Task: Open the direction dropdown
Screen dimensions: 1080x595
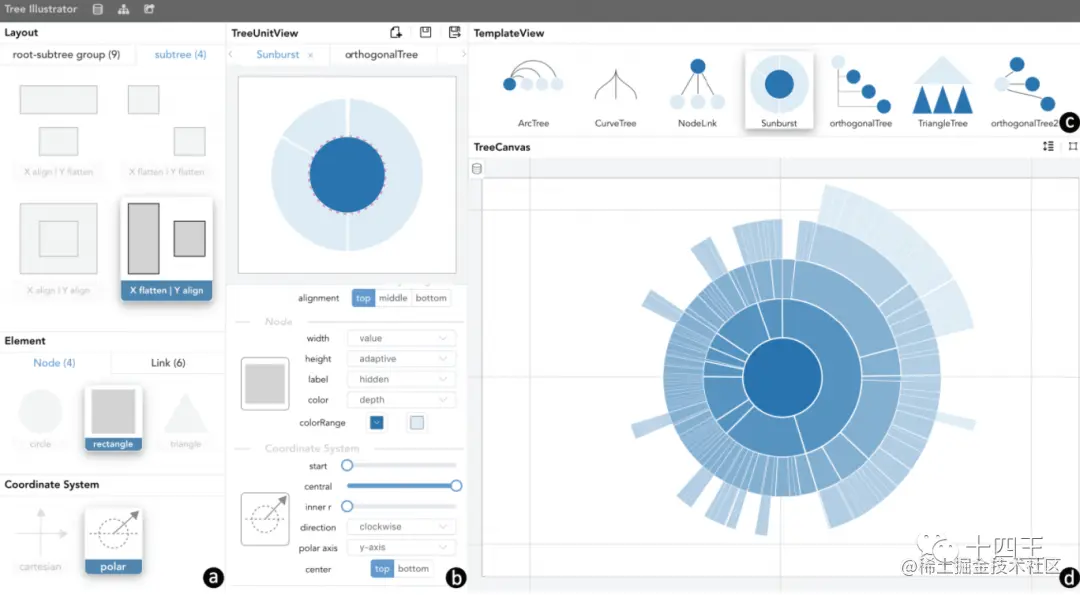Action: pos(401,527)
